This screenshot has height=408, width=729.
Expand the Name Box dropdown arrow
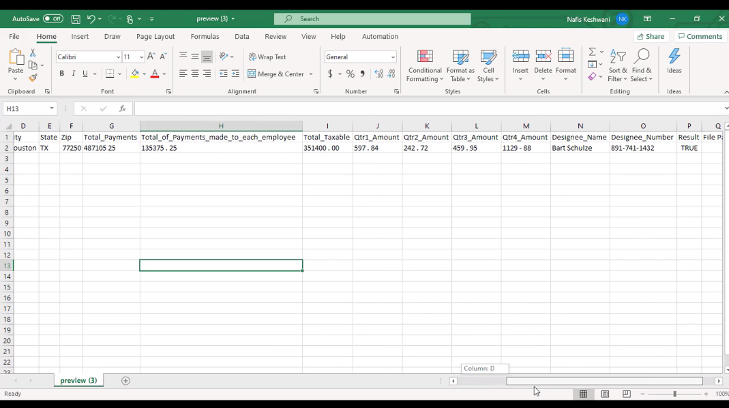pos(51,108)
